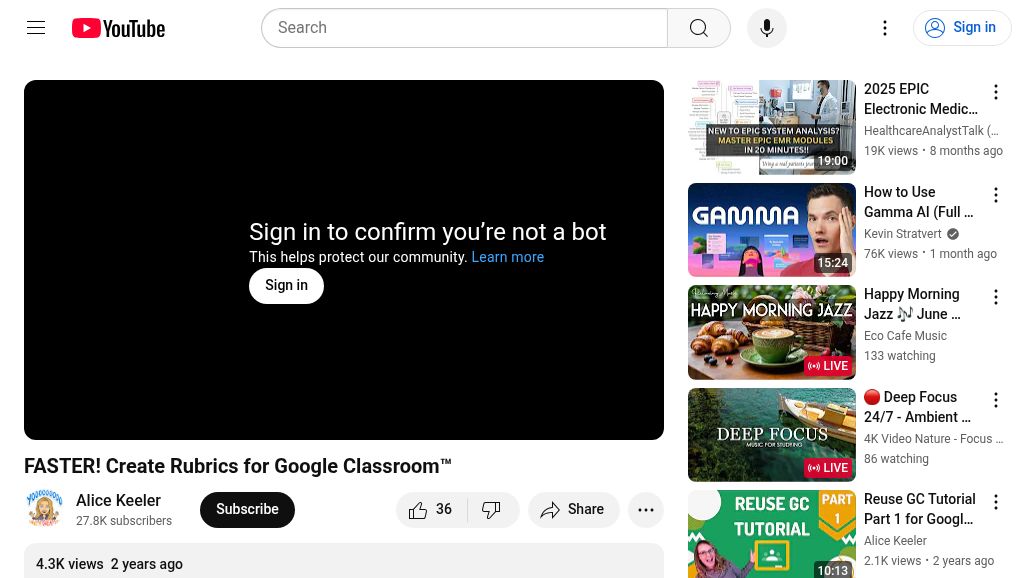Open the Happy Morning Jazz live thumbnail

pos(772,332)
